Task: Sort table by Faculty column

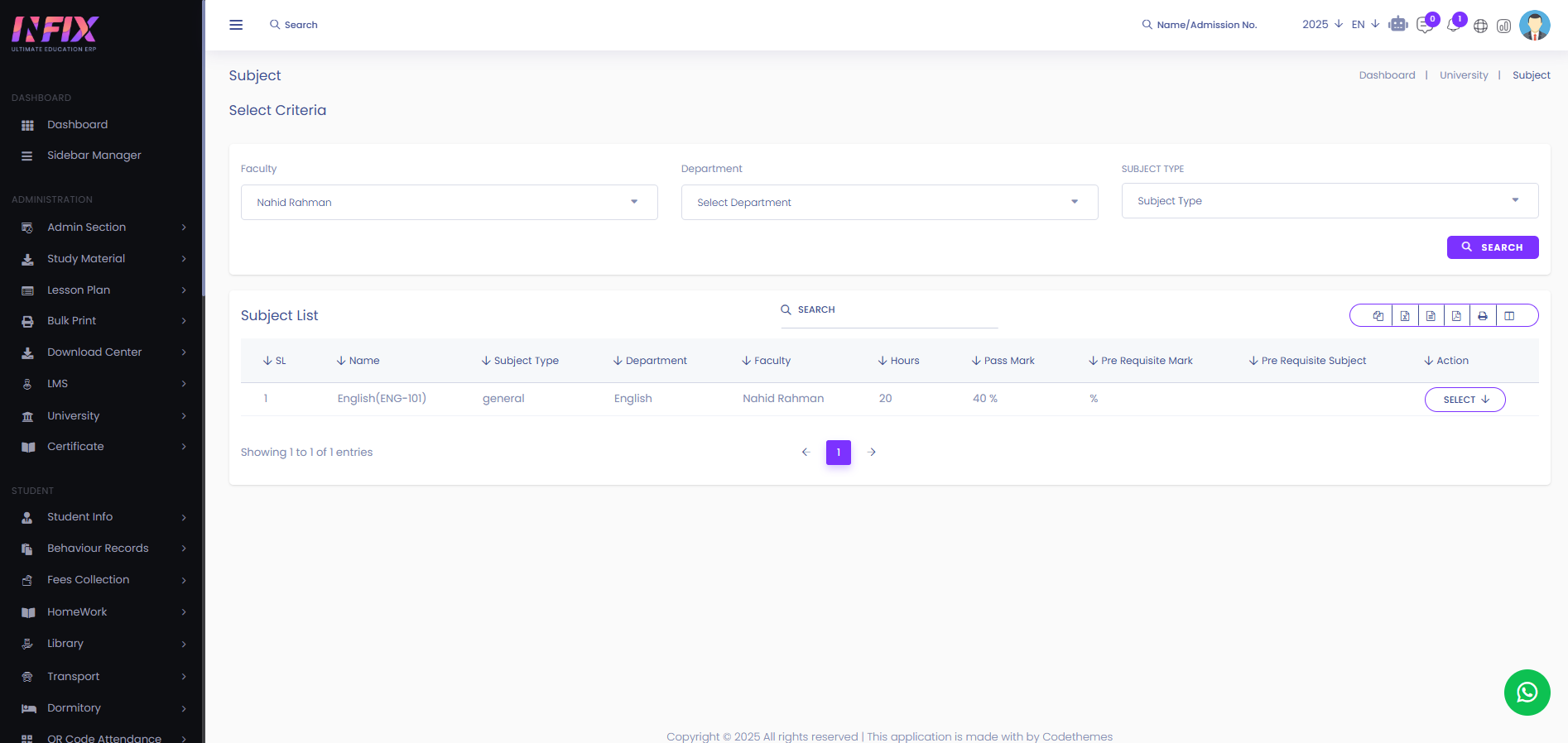Action: click(x=767, y=361)
